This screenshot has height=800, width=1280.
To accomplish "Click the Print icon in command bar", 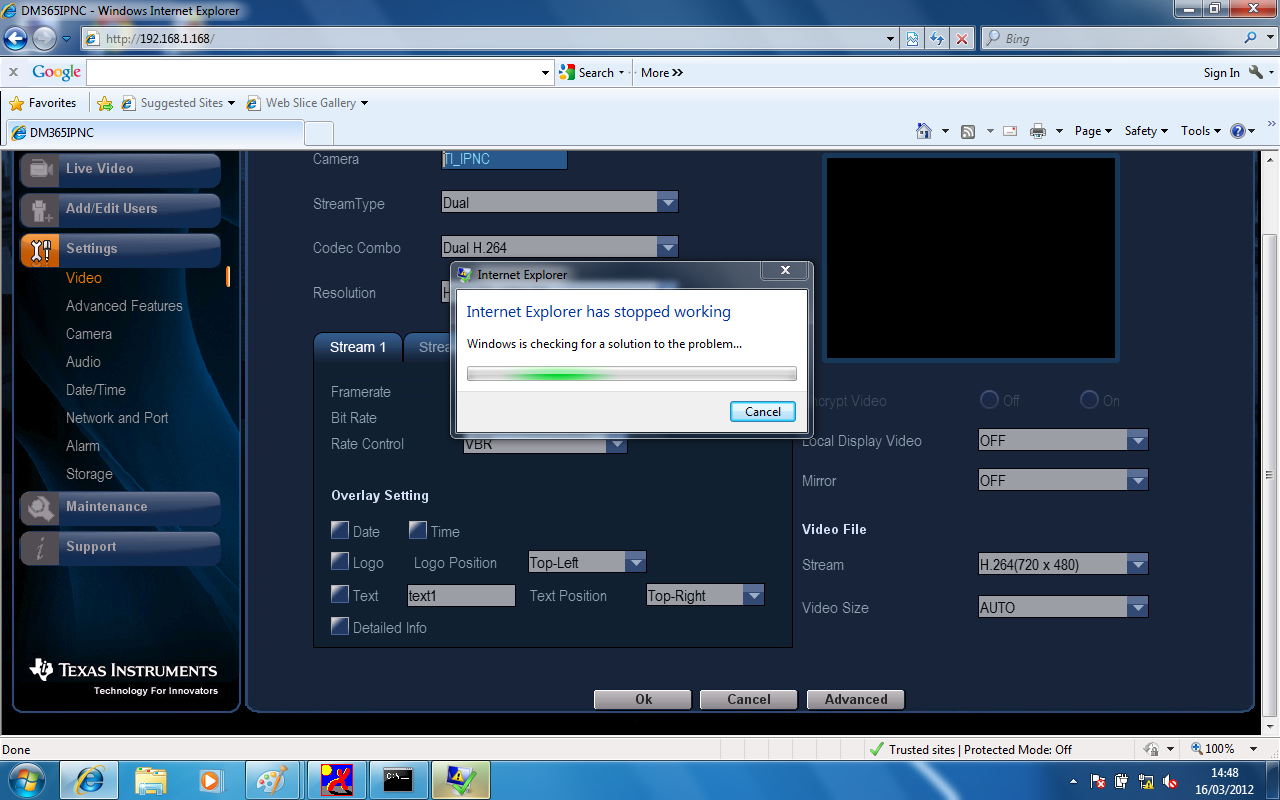I will click(x=1038, y=131).
